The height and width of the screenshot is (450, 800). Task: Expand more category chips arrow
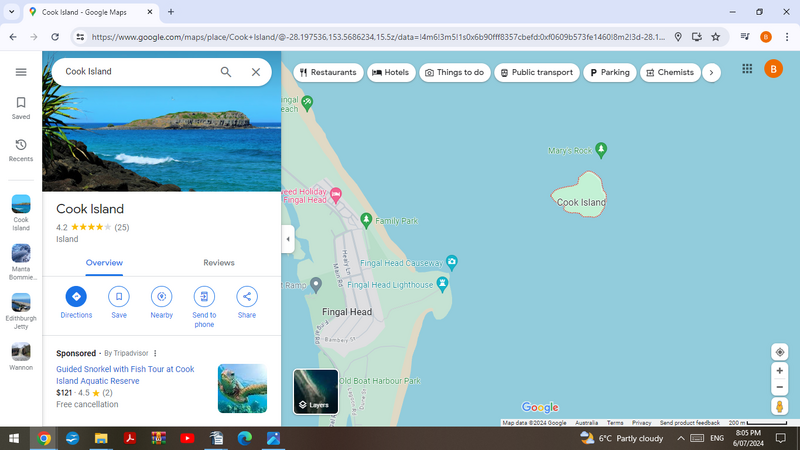point(711,72)
